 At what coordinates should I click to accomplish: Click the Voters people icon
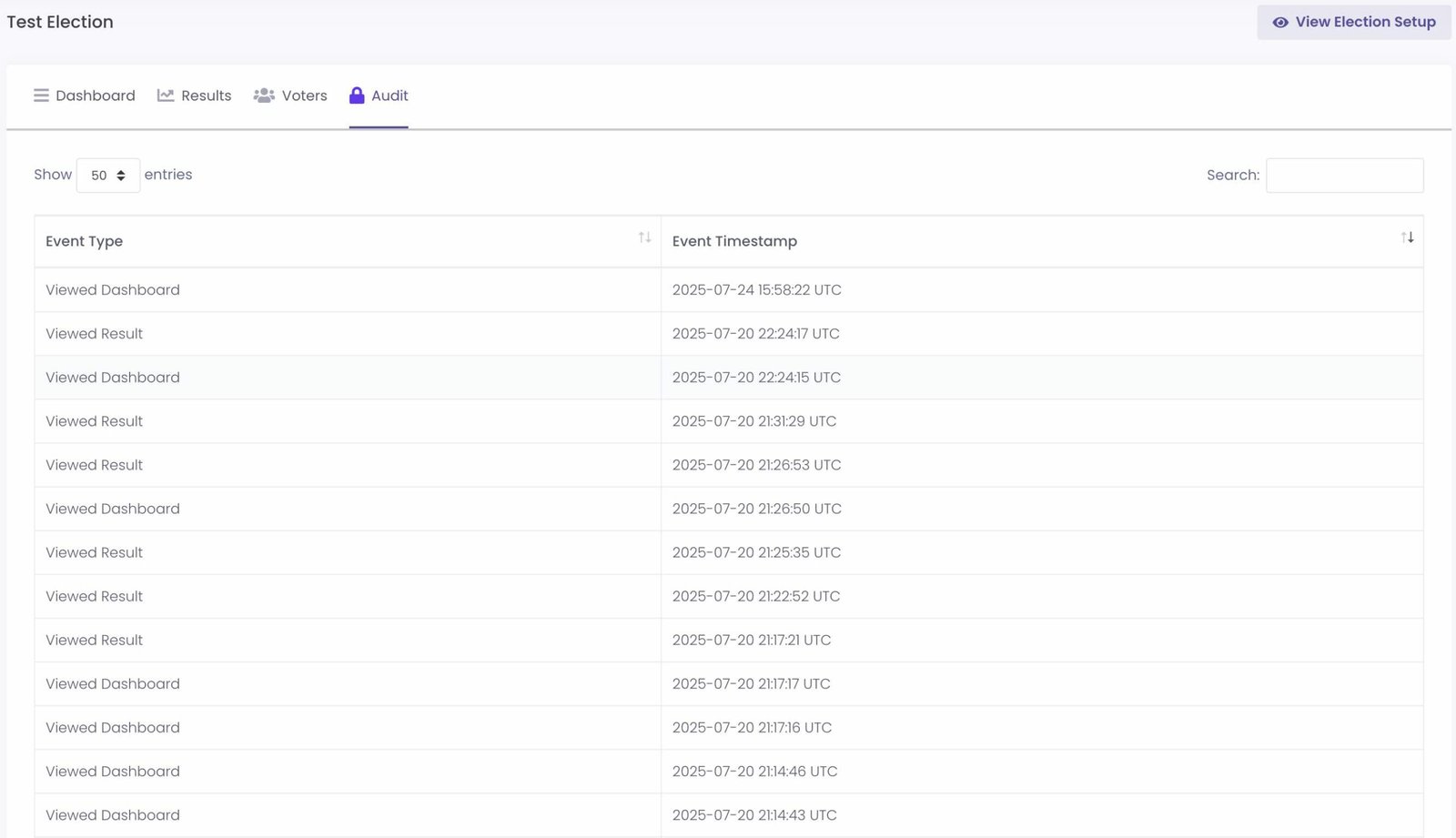click(x=264, y=96)
